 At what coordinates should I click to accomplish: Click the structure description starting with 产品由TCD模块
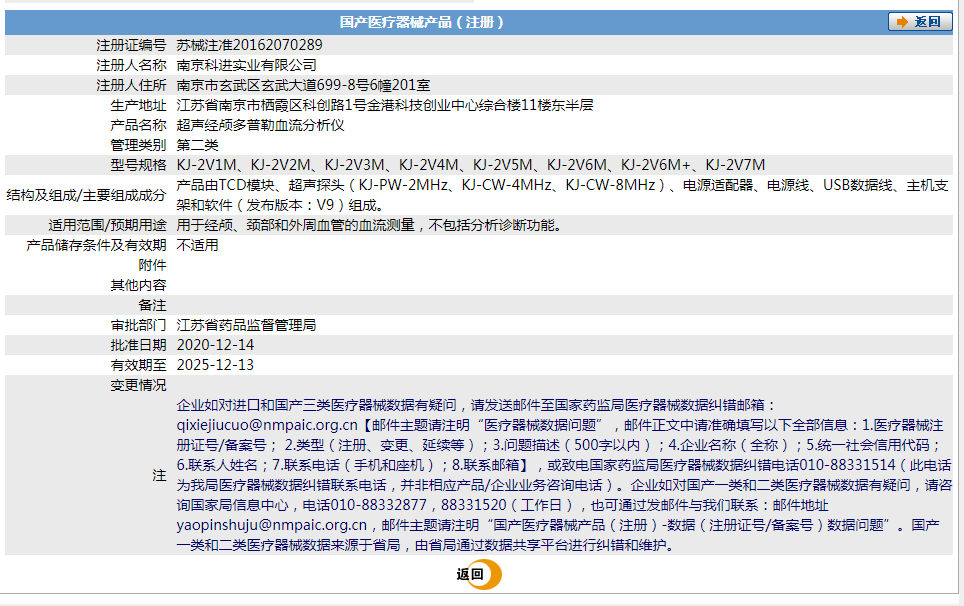[562, 195]
